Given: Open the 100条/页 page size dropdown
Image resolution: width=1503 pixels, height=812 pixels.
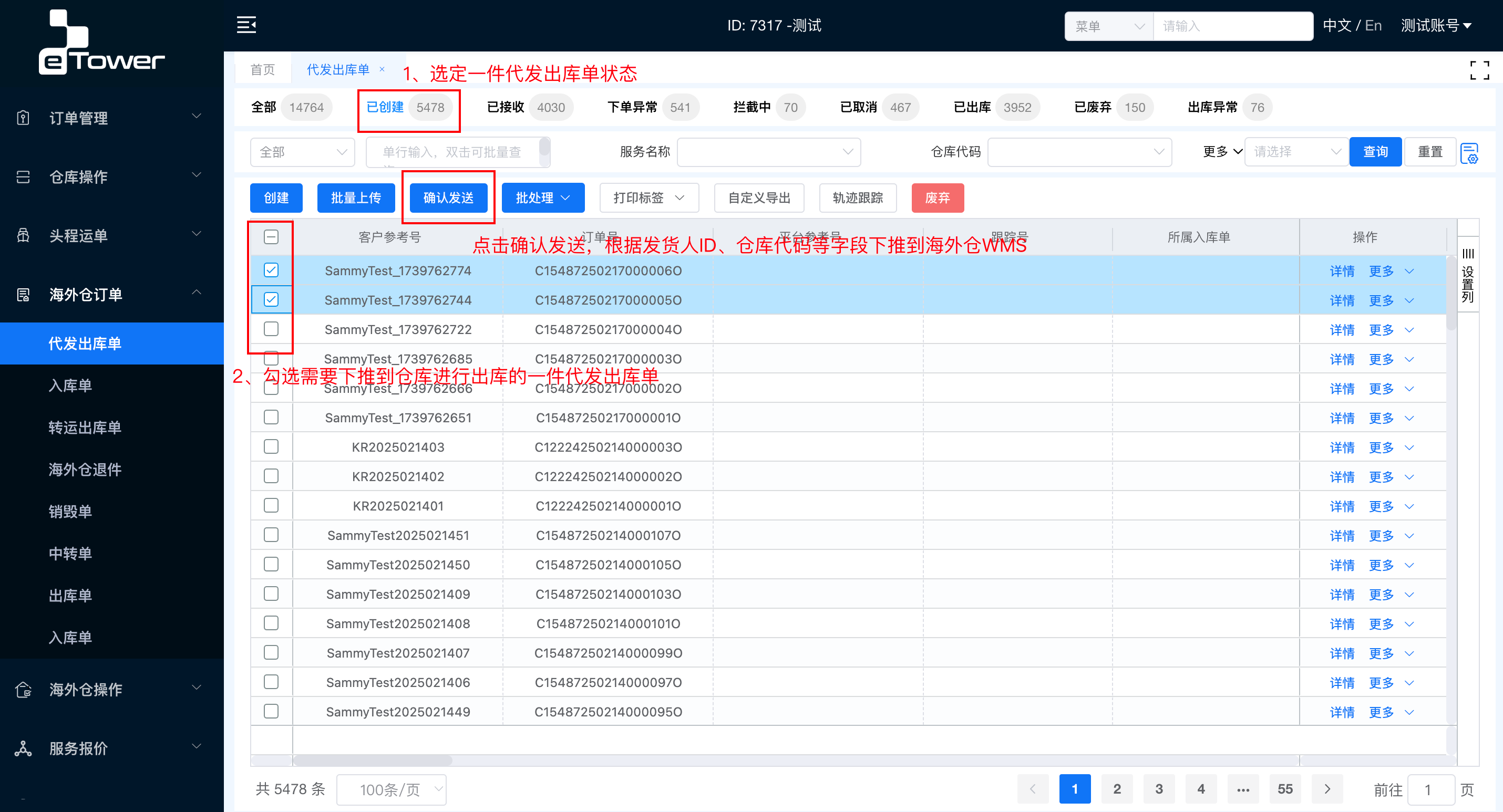Looking at the screenshot, I should [392, 789].
